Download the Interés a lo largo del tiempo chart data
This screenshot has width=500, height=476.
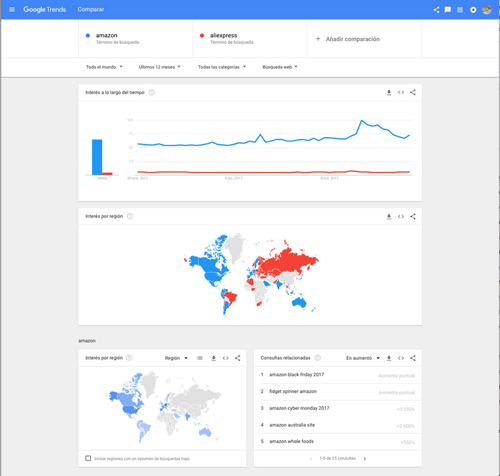389,93
